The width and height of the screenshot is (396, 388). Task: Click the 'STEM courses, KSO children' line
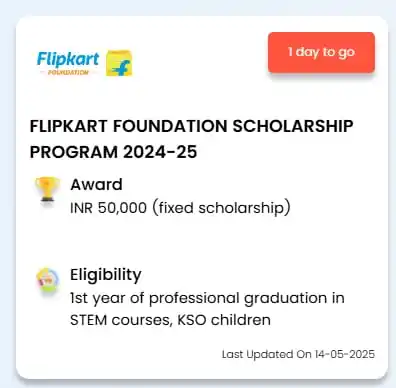pyautogui.click(x=170, y=320)
